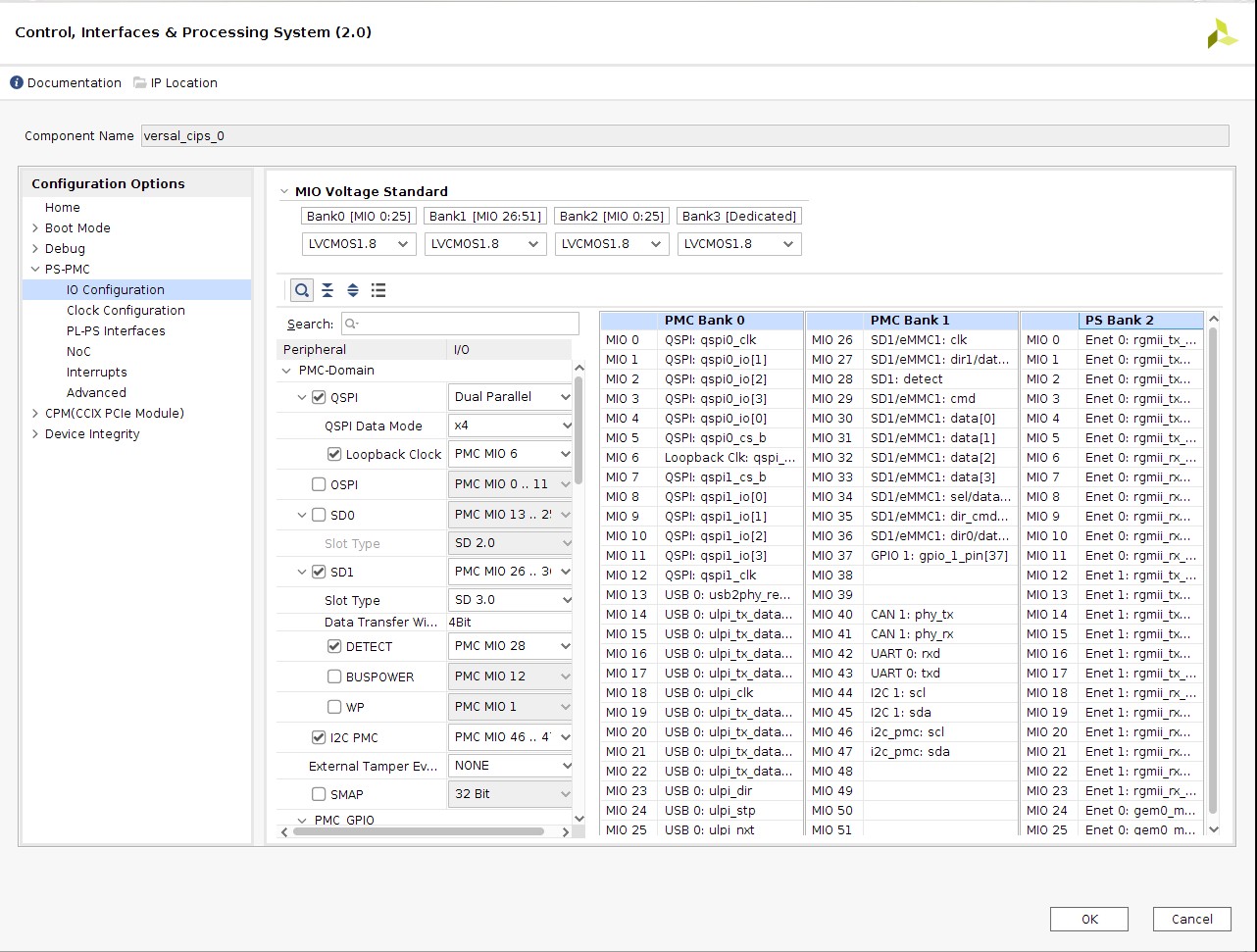Select the 'QSPI: qspi0_clk' cell
Screen dimensions: 1257x952
tap(731, 340)
